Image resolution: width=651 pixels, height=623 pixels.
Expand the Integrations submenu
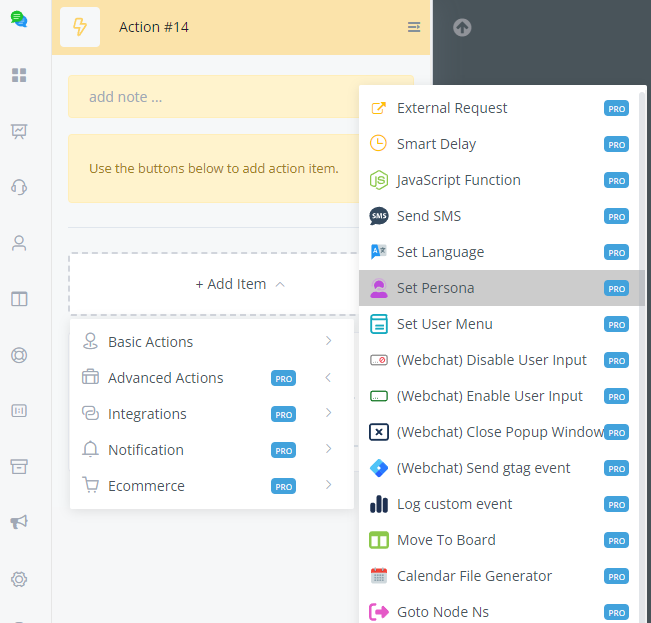click(211, 414)
